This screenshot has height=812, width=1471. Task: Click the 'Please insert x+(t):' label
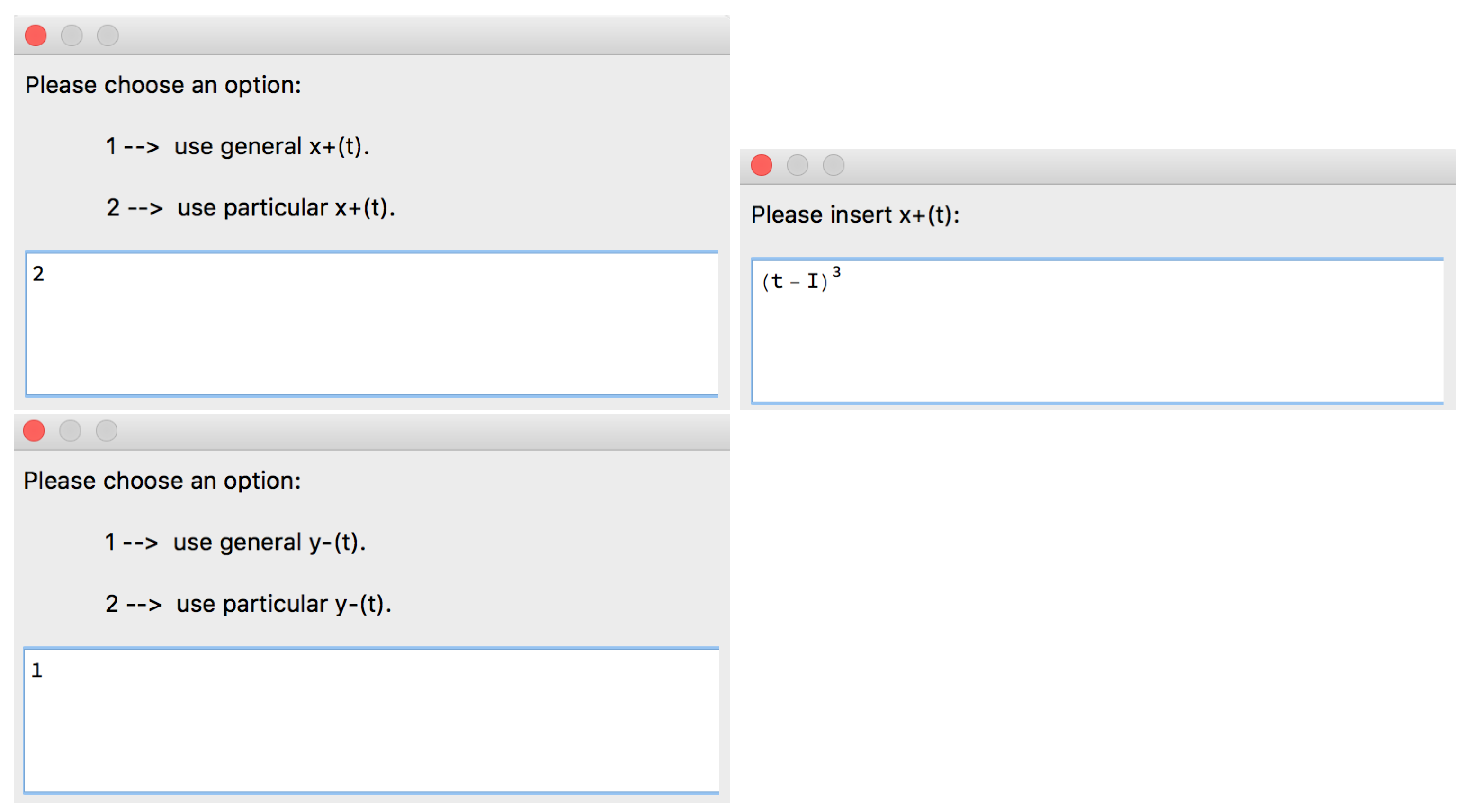[x=855, y=215]
